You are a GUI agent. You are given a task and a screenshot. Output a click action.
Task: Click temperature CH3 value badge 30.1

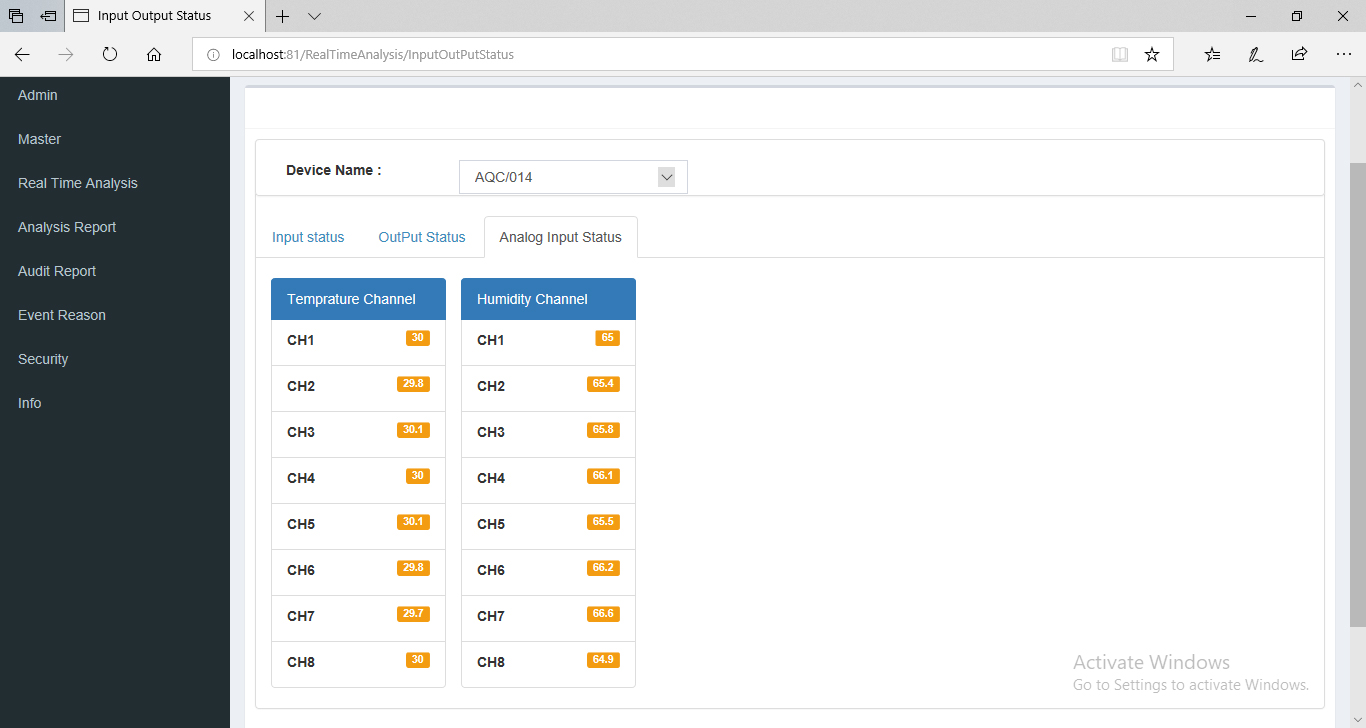[x=413, y=430]
